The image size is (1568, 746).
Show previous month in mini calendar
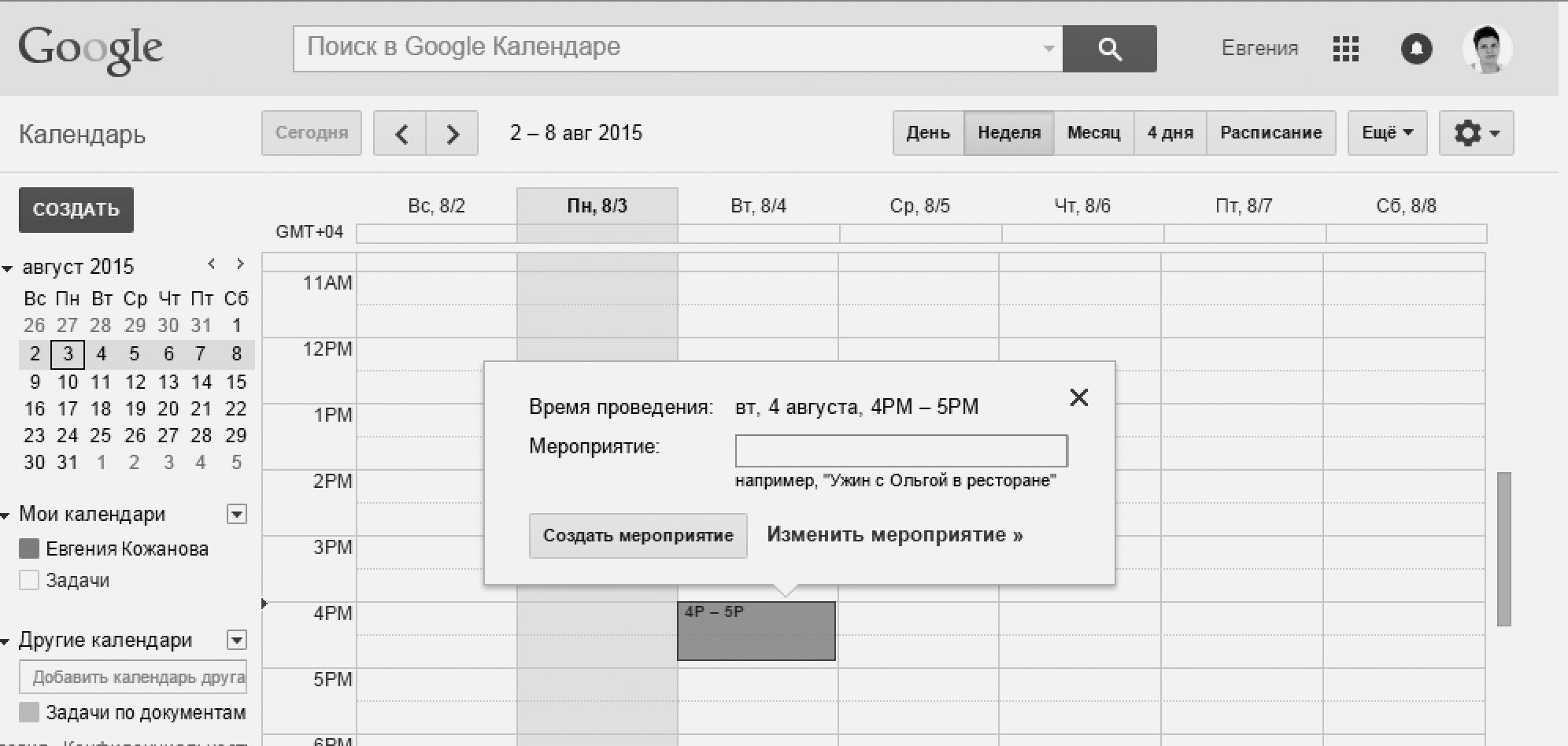[x=211, y=264]
